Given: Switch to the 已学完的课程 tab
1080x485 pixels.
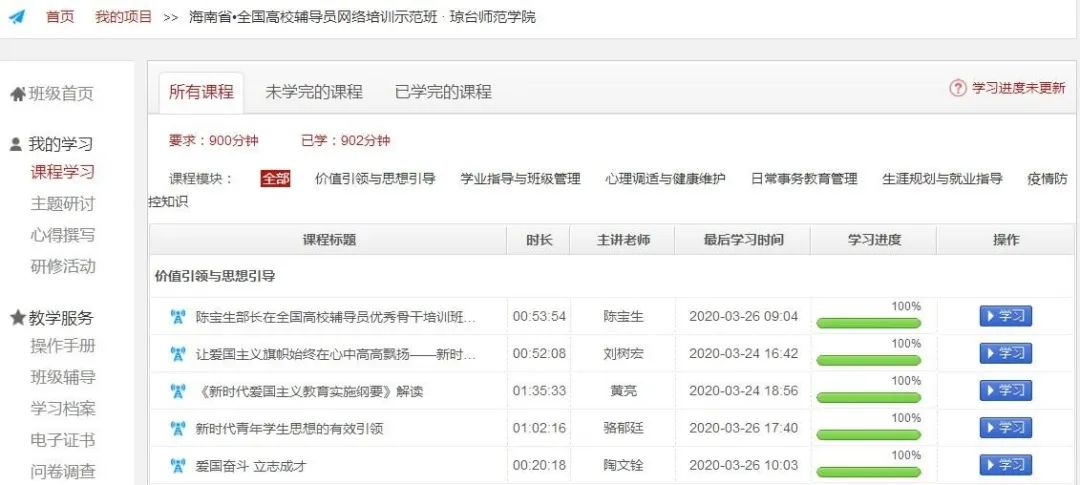Looking at the screenshot, I should pyautogui.click(x=443, y=92).
